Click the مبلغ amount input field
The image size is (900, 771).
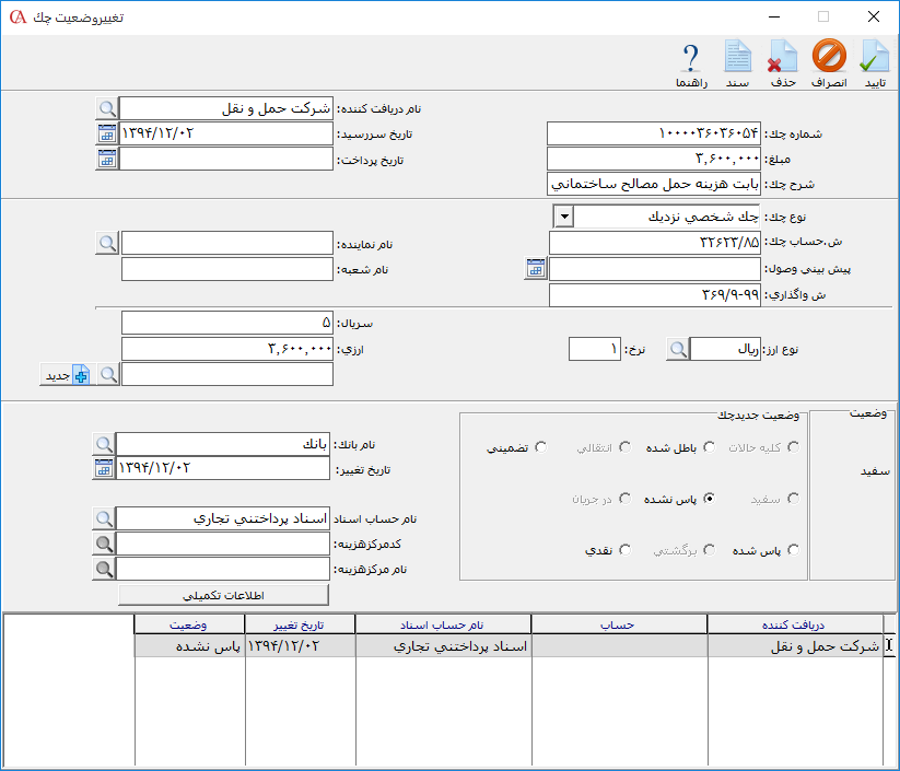654,158
